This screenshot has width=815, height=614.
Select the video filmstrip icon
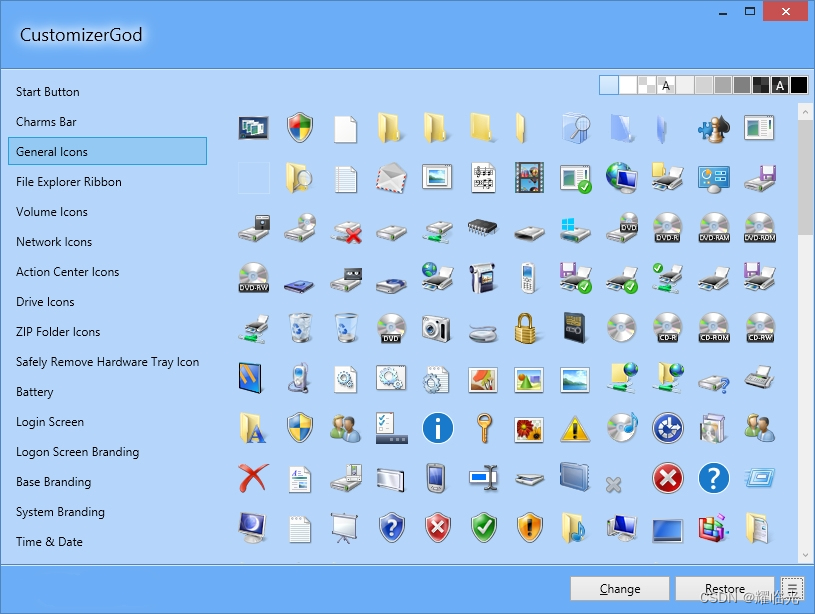point(529,178)
